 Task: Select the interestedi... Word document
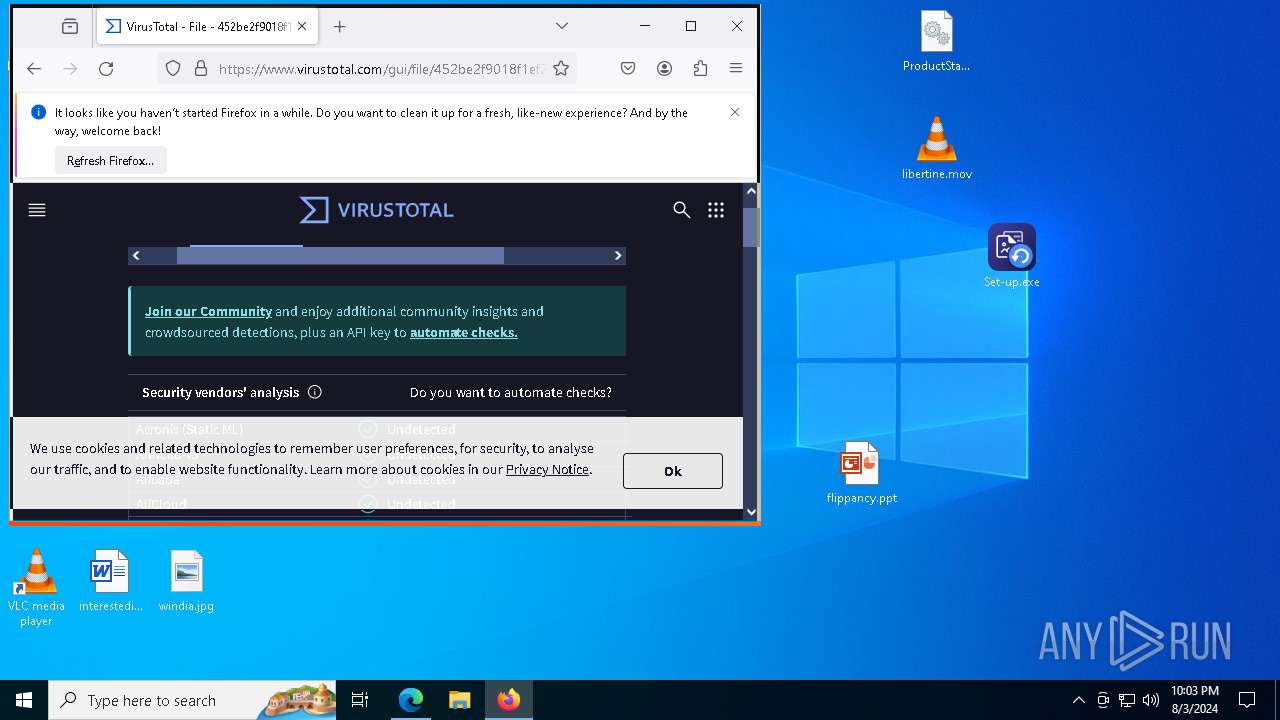[110, 580]
